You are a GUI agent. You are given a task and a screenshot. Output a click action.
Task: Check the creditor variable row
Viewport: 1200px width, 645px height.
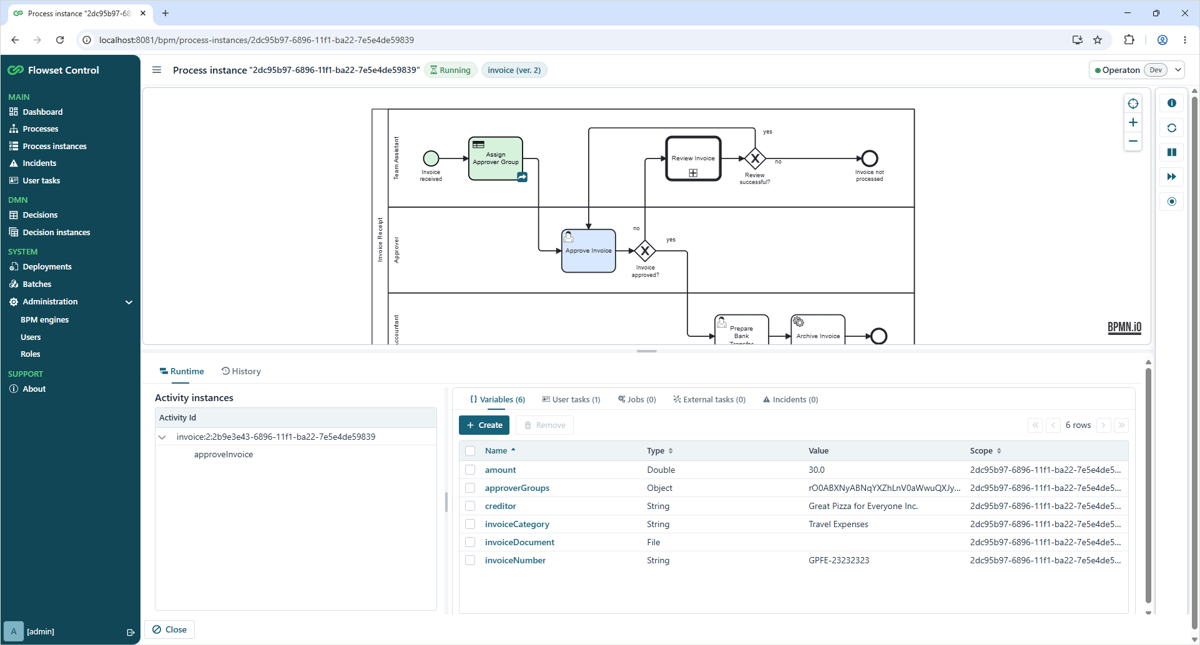(470, 506)
